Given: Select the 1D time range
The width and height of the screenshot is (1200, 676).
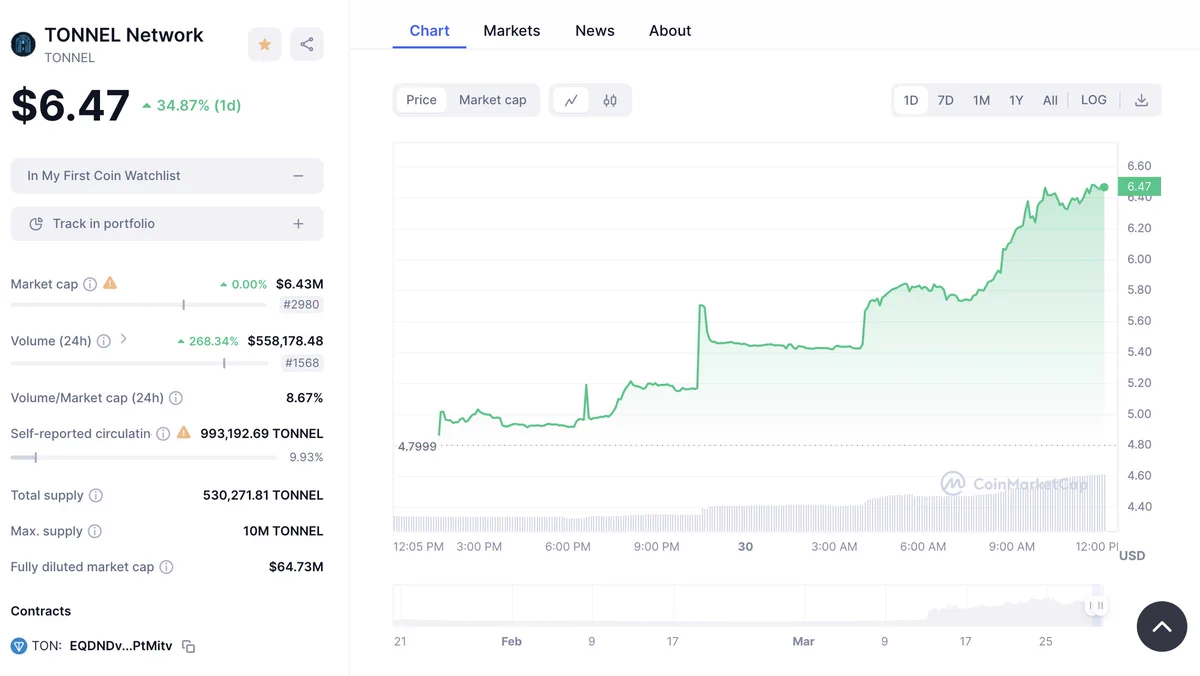Looking at the screenshot, I should point(911,100).
